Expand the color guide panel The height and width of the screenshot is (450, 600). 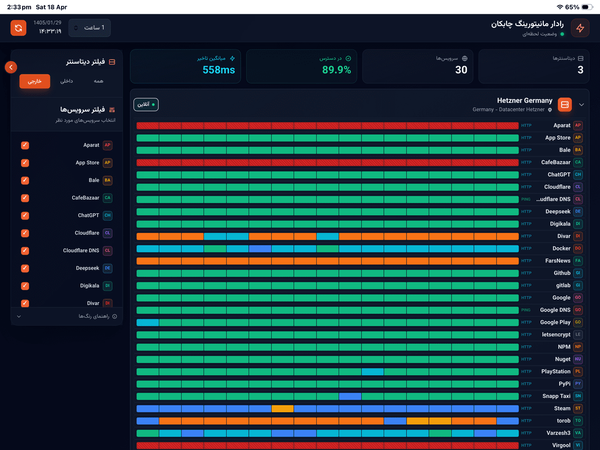[x=67, y=316]
